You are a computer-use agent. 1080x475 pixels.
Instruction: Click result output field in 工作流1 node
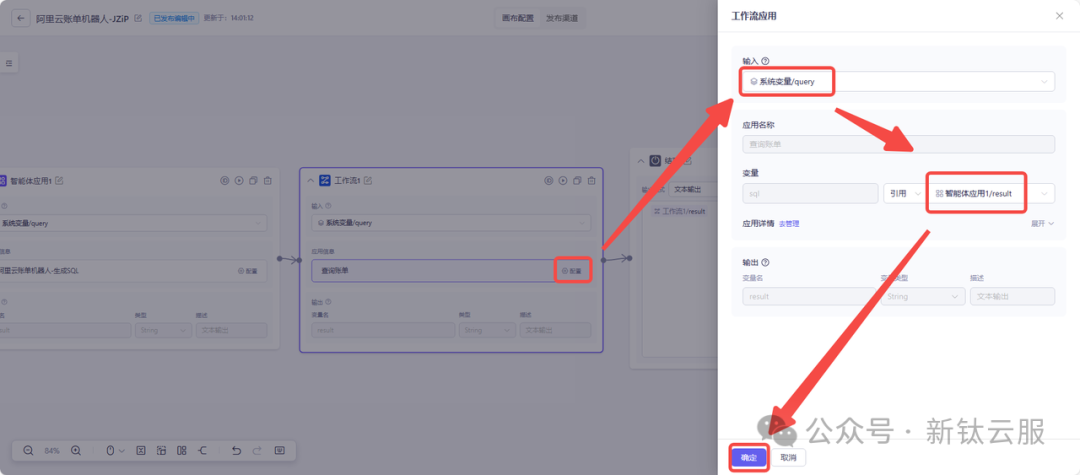click(383, 330)
